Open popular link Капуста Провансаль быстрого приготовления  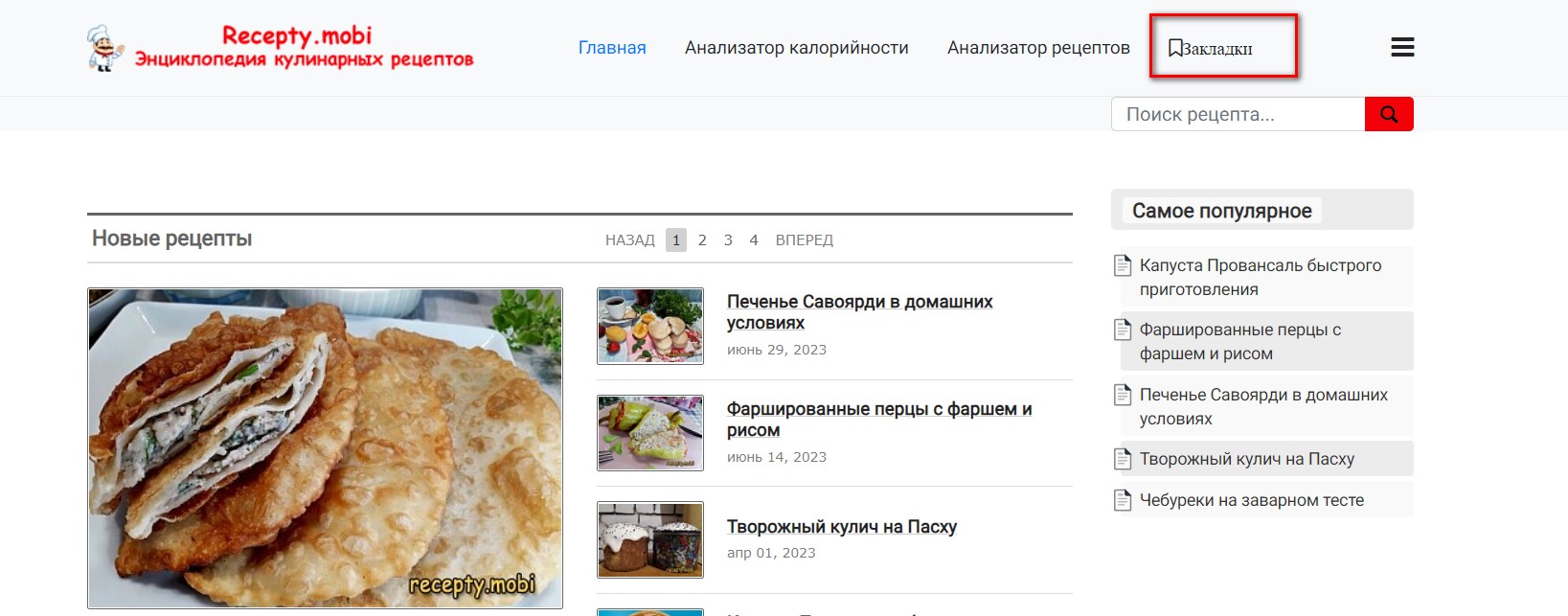click(x=1261, y=277)
